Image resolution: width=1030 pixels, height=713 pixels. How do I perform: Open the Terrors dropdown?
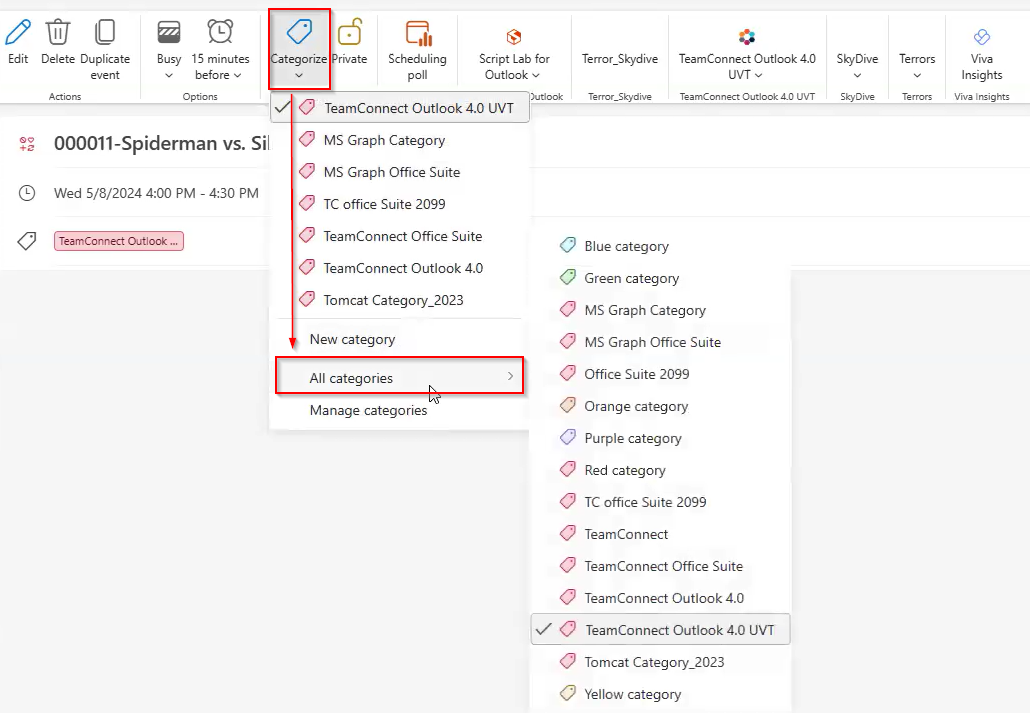click(917, 76)
